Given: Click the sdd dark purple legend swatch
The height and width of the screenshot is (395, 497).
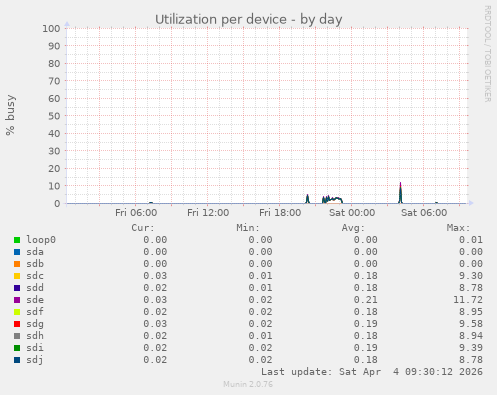Looking at the screenshot, I should point(17,288).
